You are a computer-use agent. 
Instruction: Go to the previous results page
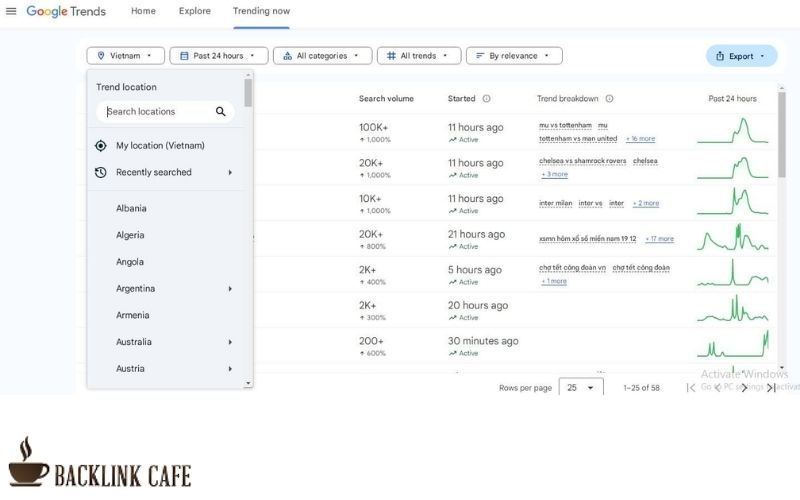coord(717,388)
